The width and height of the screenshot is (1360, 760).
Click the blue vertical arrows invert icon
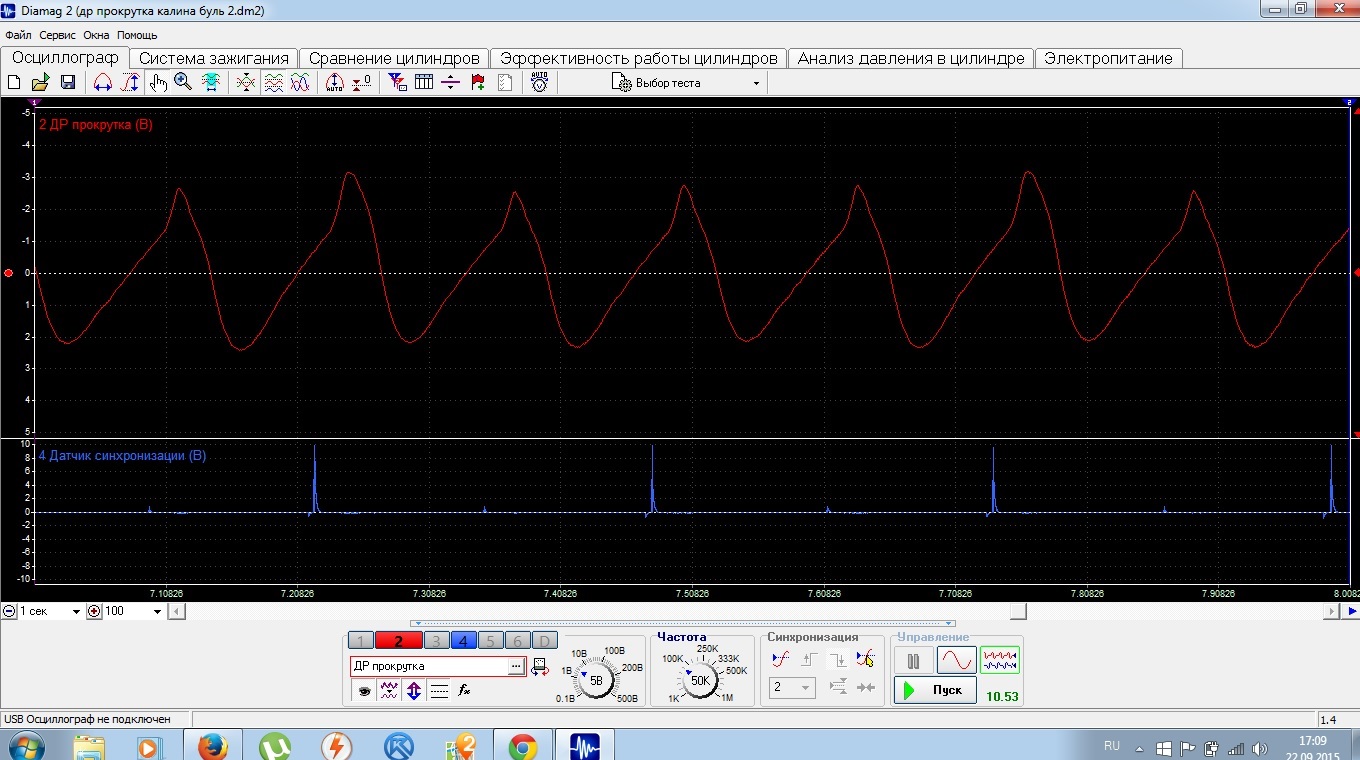pos(414,690)
